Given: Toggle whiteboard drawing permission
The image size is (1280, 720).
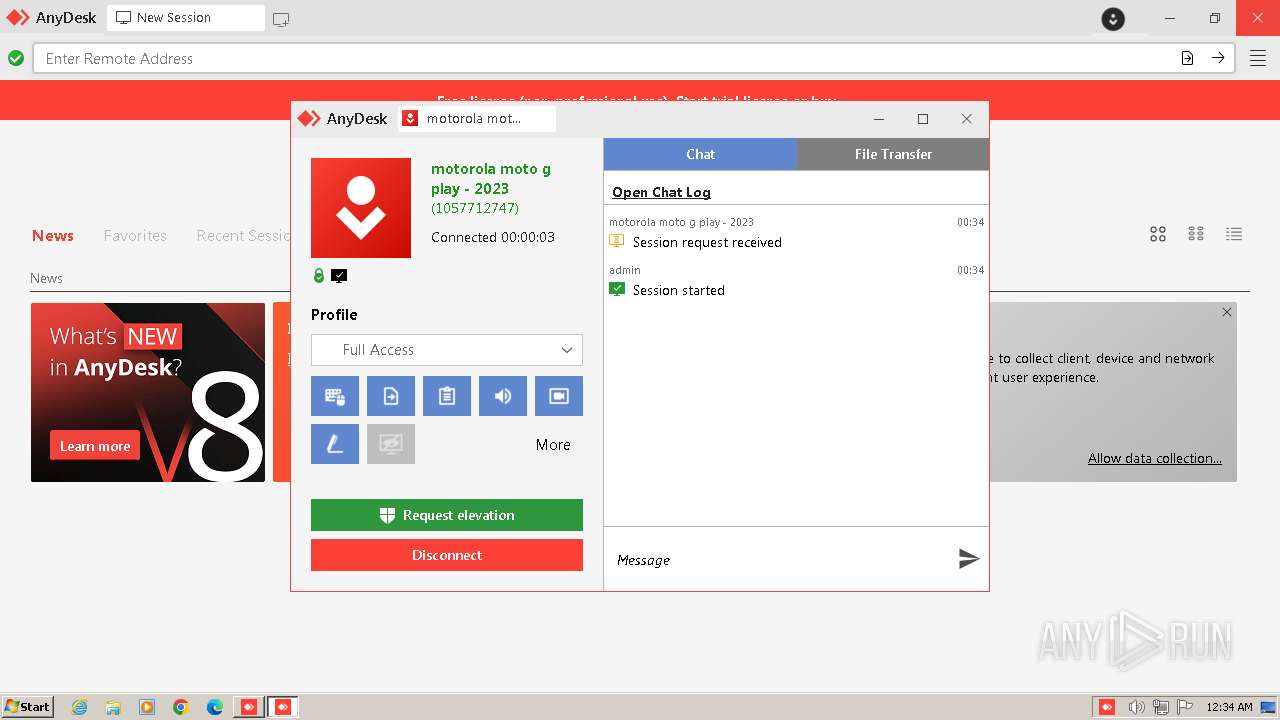Looking at the screenshot, I should pyautogui.click(x=335, y=444).
